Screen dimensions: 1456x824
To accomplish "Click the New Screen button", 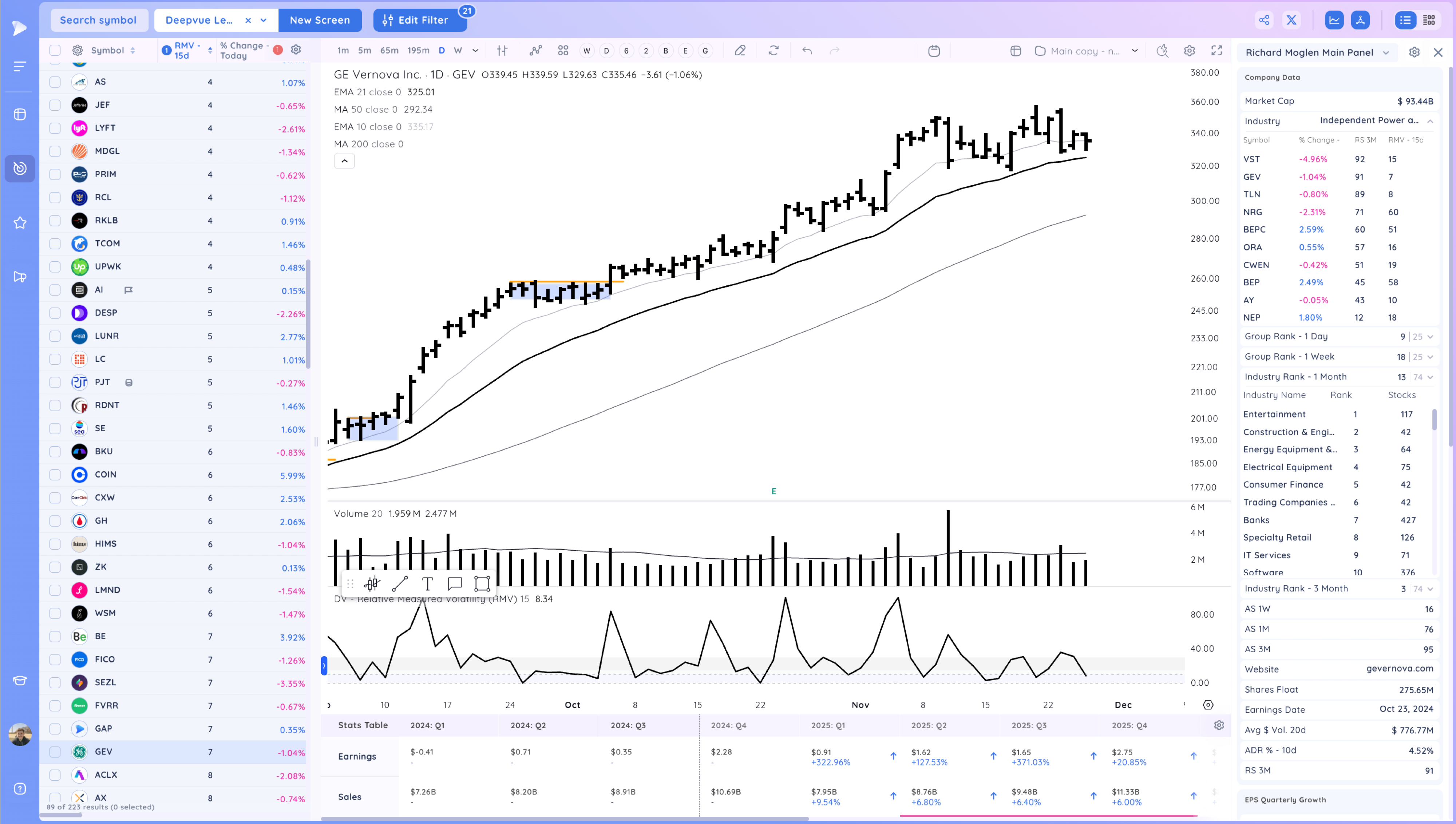I will pos(320,20).
